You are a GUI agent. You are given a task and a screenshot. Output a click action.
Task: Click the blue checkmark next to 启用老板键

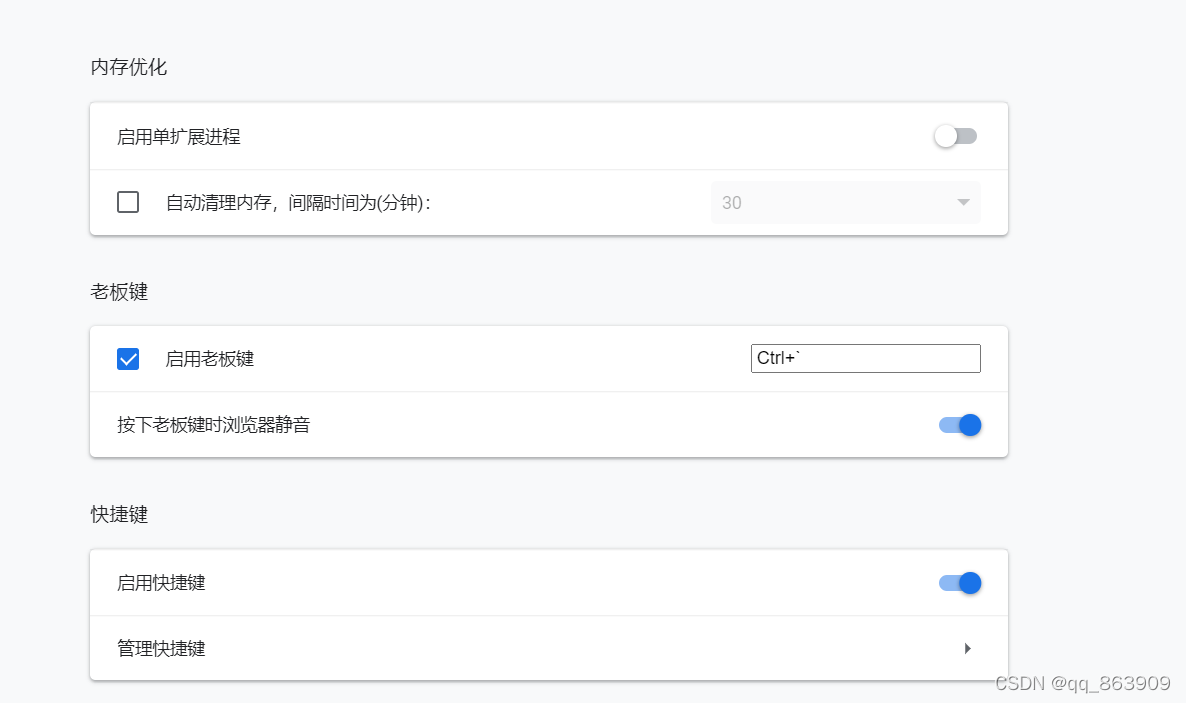click(x=128, y=359)
